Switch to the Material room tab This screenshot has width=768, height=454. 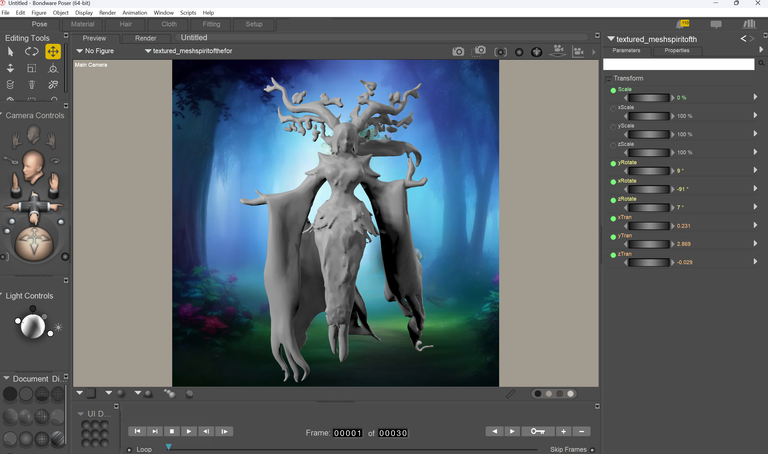tap(82, 24)
